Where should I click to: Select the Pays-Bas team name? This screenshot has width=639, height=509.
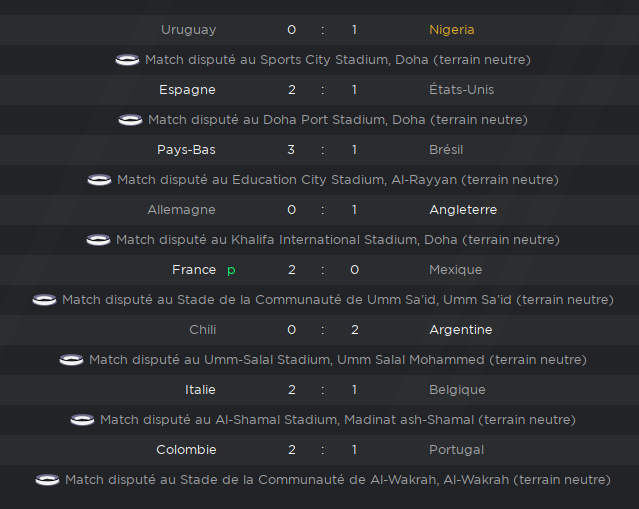point(186,150)
